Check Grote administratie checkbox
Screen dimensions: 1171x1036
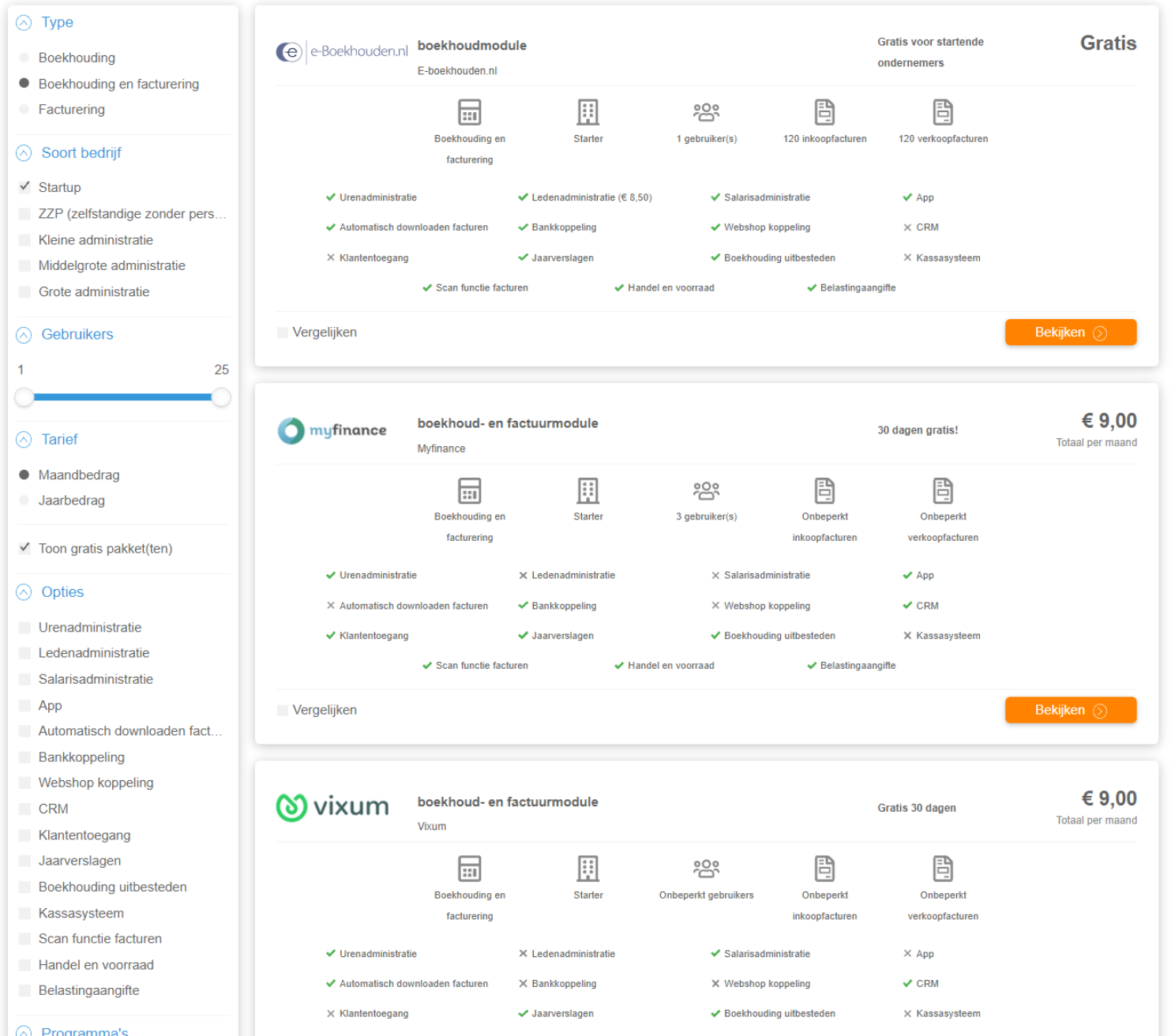(24, 291)
